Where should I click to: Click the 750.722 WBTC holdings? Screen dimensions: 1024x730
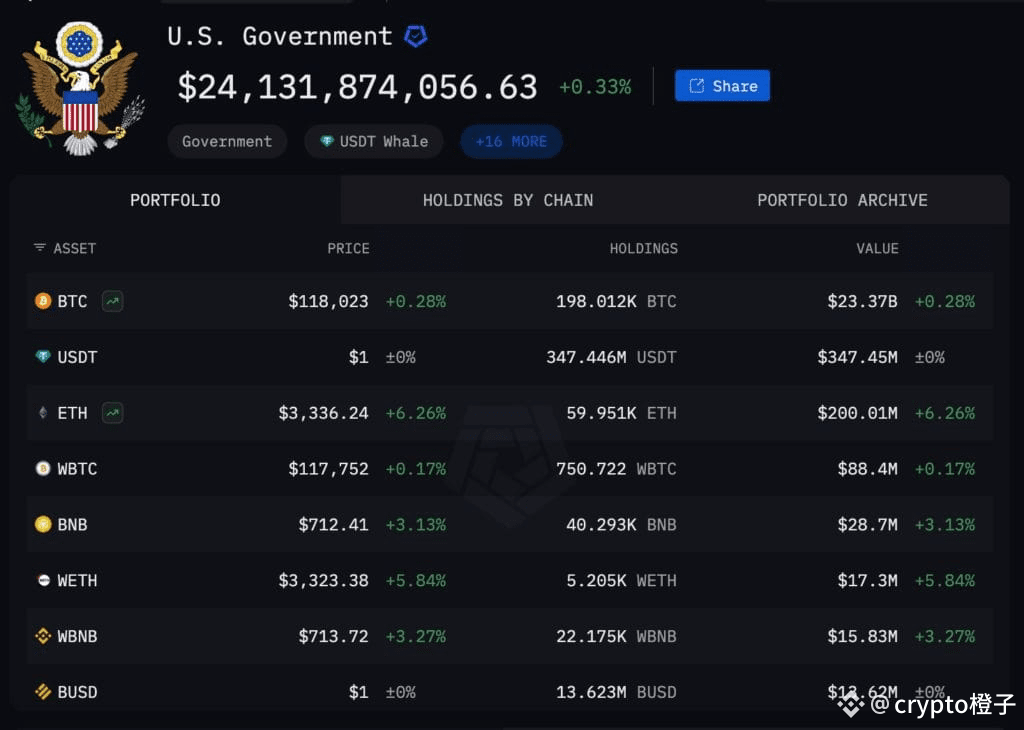click(616, 469)
